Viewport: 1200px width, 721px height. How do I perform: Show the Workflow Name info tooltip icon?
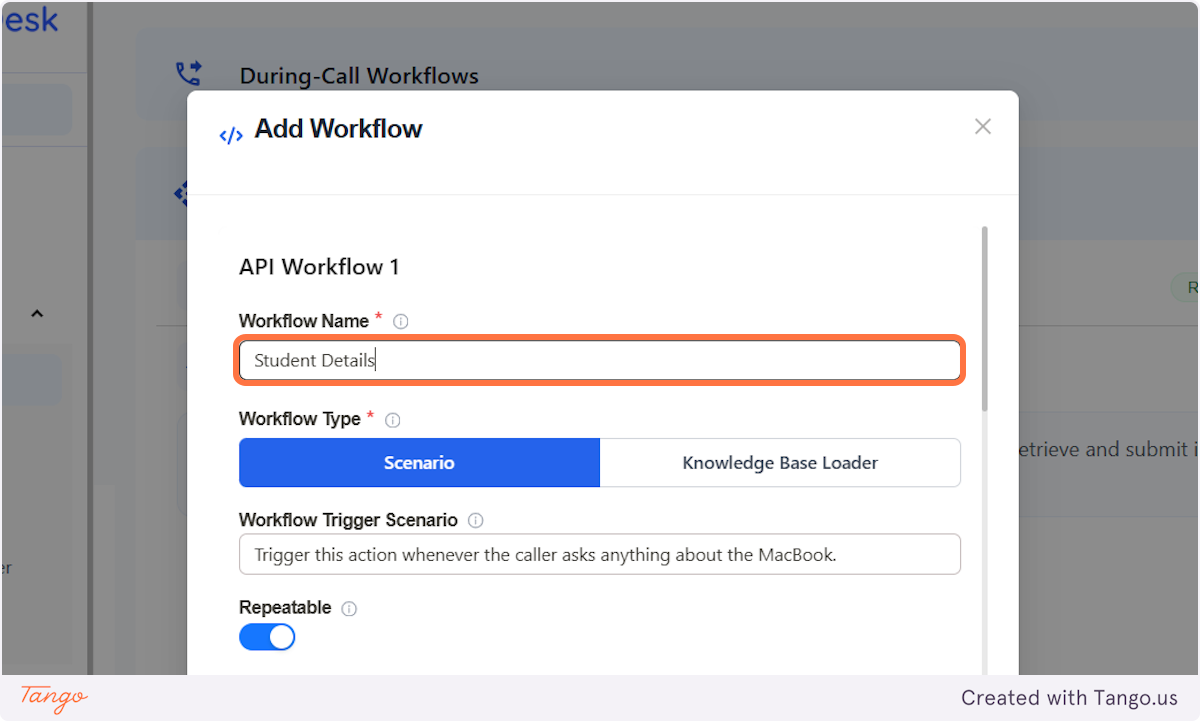point(401,322)
